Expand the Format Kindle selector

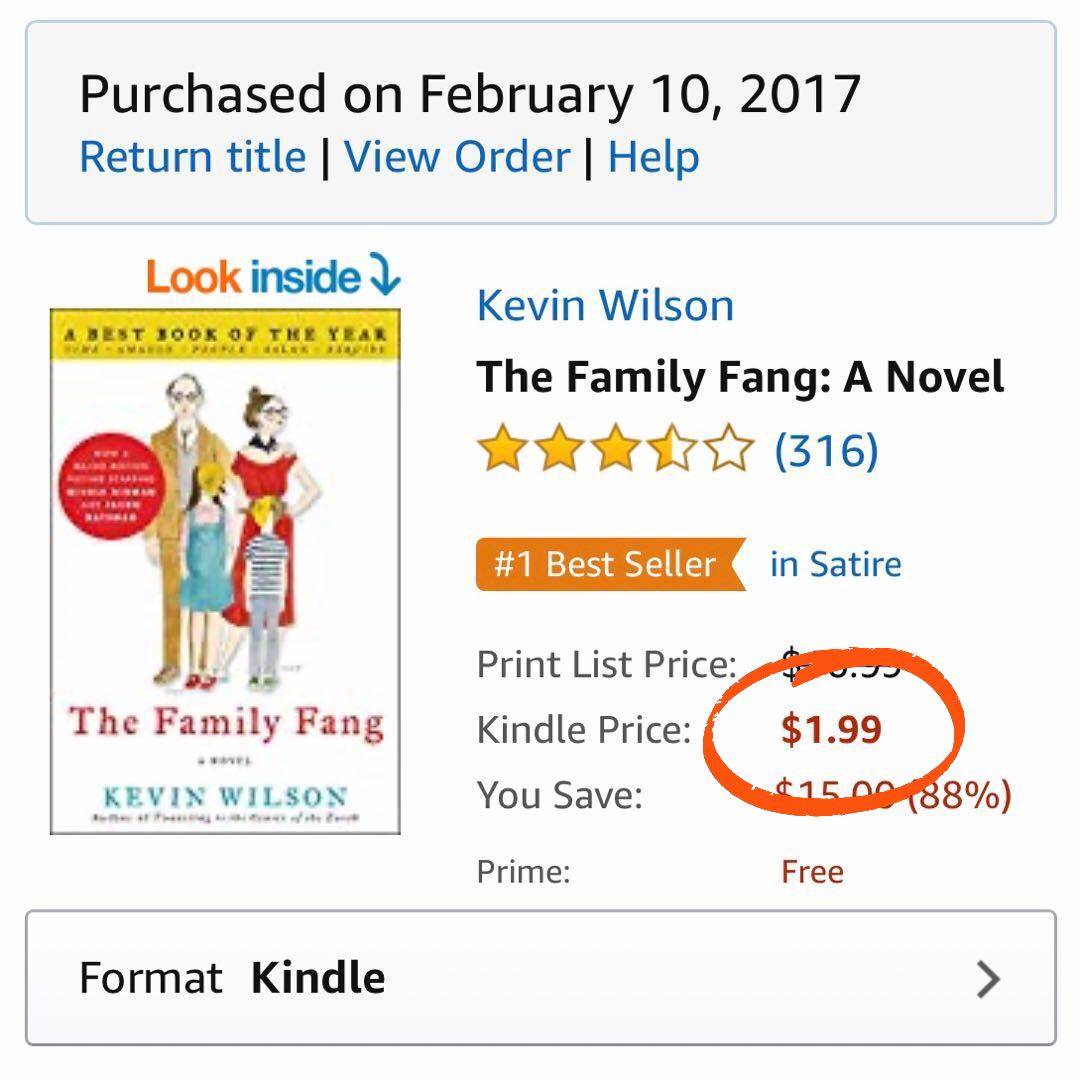tap(540, 977)
